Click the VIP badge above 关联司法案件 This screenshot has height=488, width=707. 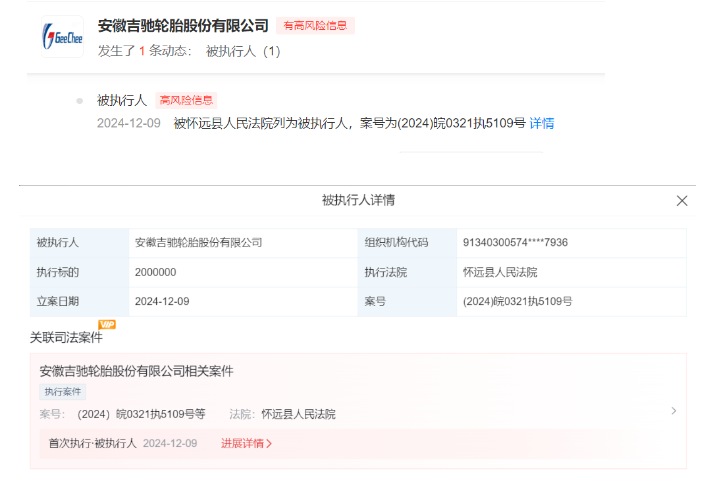(107, 324)
